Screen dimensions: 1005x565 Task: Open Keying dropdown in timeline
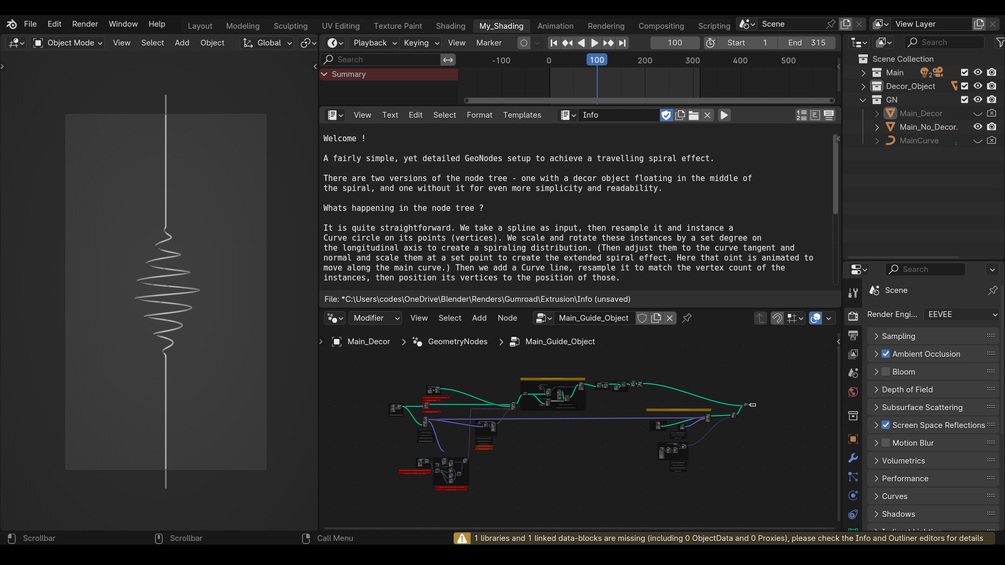pos(421,43)
